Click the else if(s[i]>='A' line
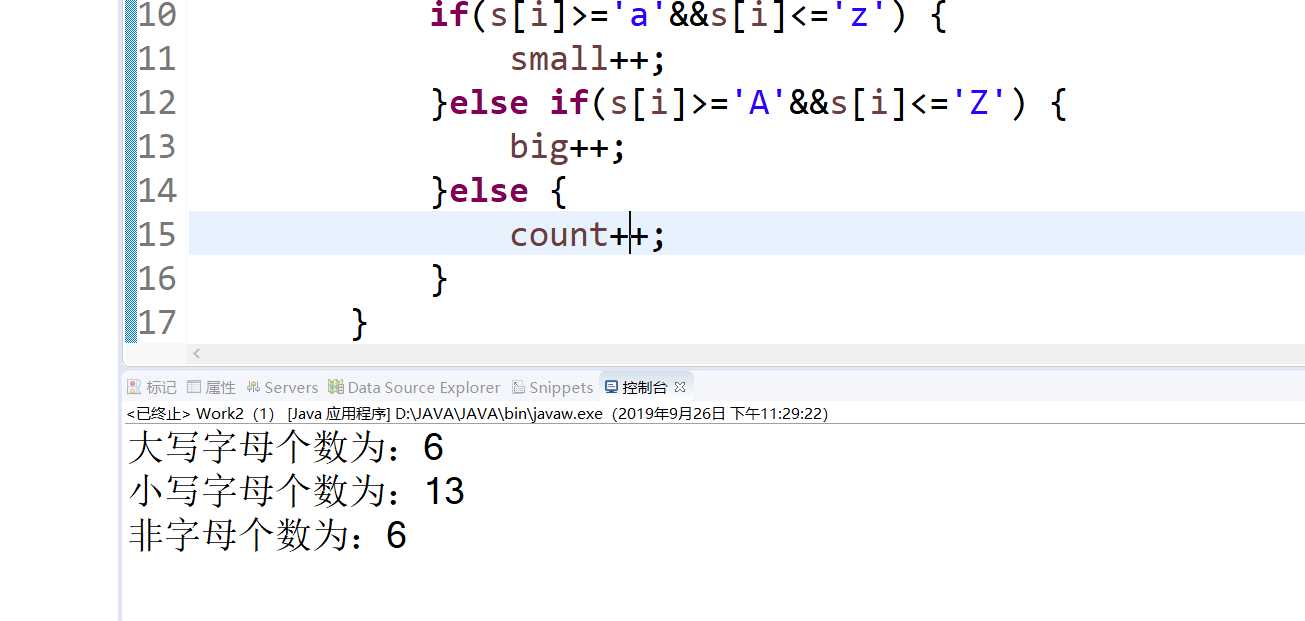Viewport: 1305px width, 621px height. [x=749, y=103]
